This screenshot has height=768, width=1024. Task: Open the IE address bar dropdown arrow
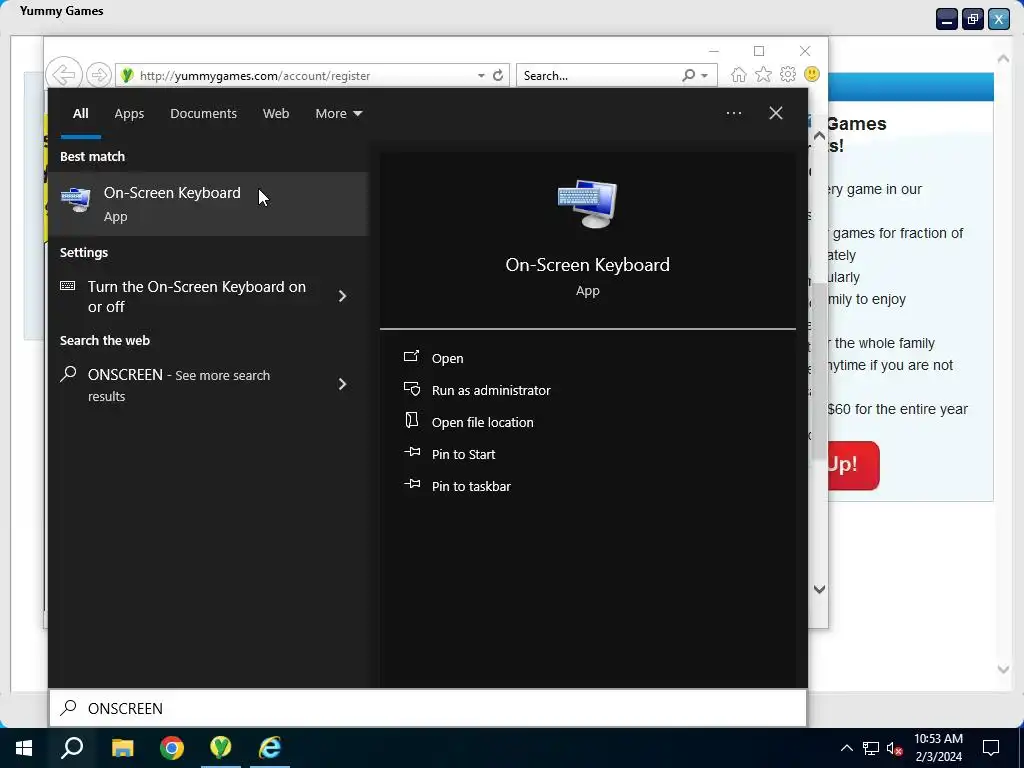(481, 76)
